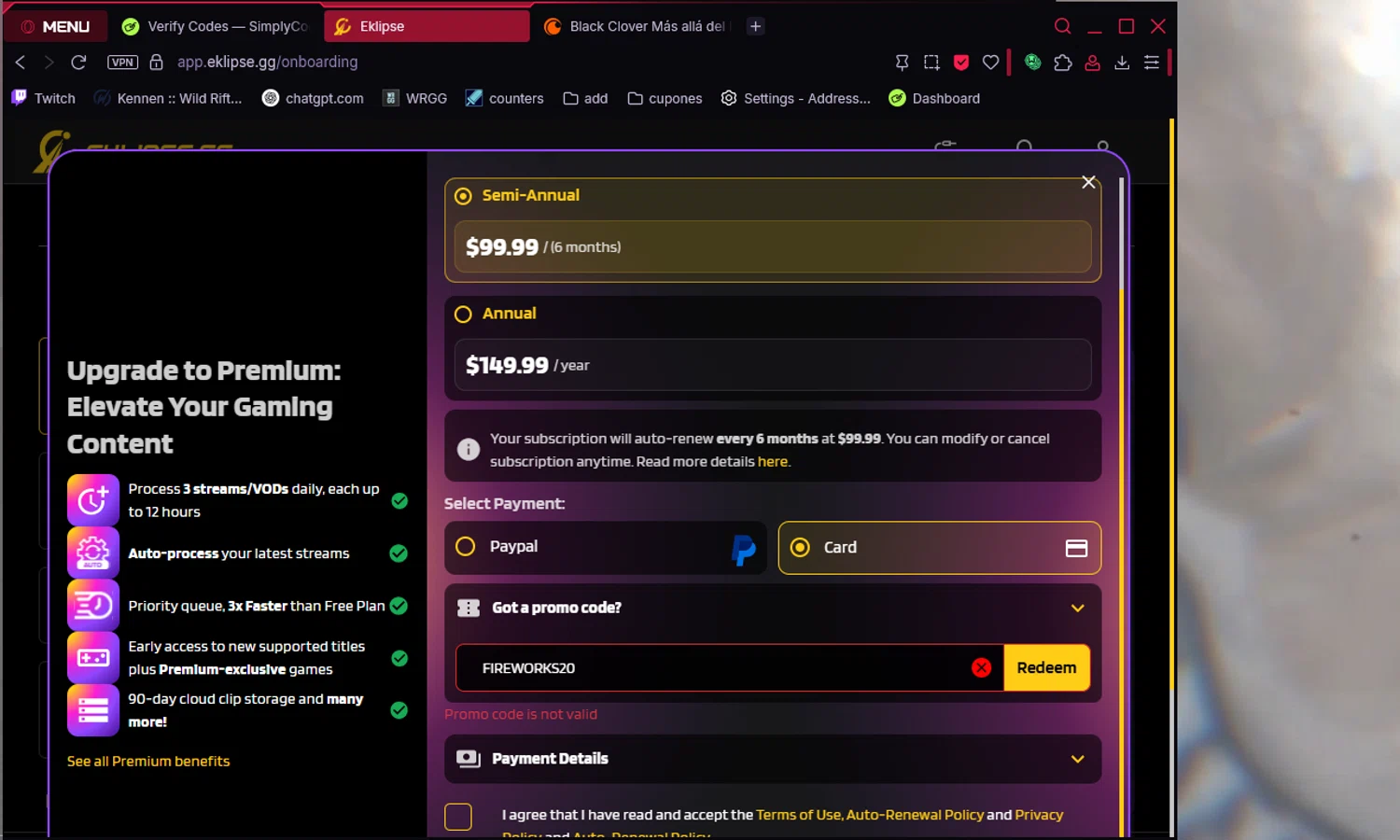Close the upgrade modal with the X
This screenshot has height=840, width=1400.
coord(1088,182)
